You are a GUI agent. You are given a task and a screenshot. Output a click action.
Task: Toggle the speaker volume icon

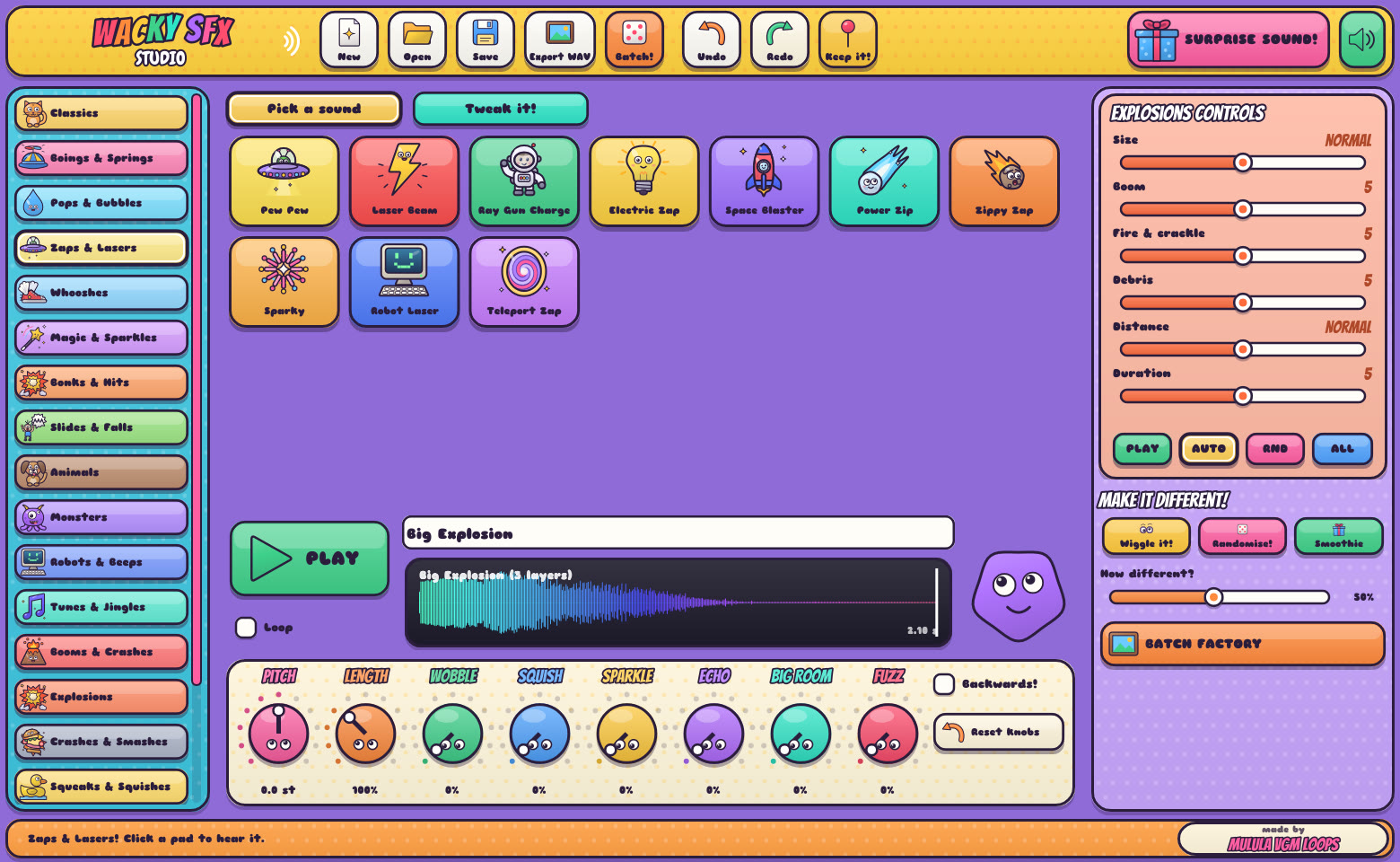(x=1362, y=40)
